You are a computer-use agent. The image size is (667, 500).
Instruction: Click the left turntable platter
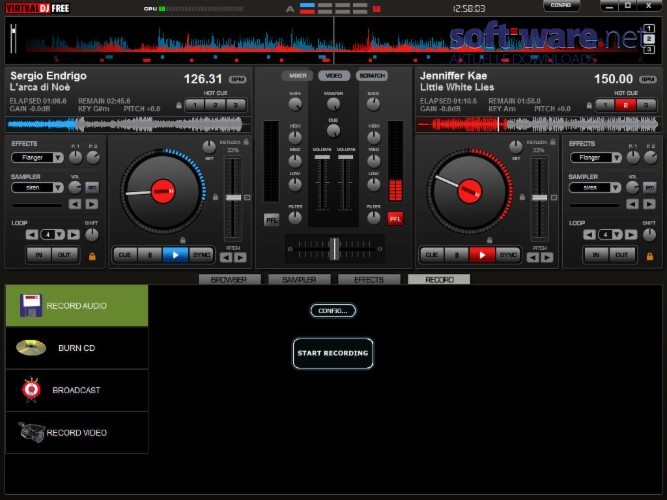pos(163,191)
